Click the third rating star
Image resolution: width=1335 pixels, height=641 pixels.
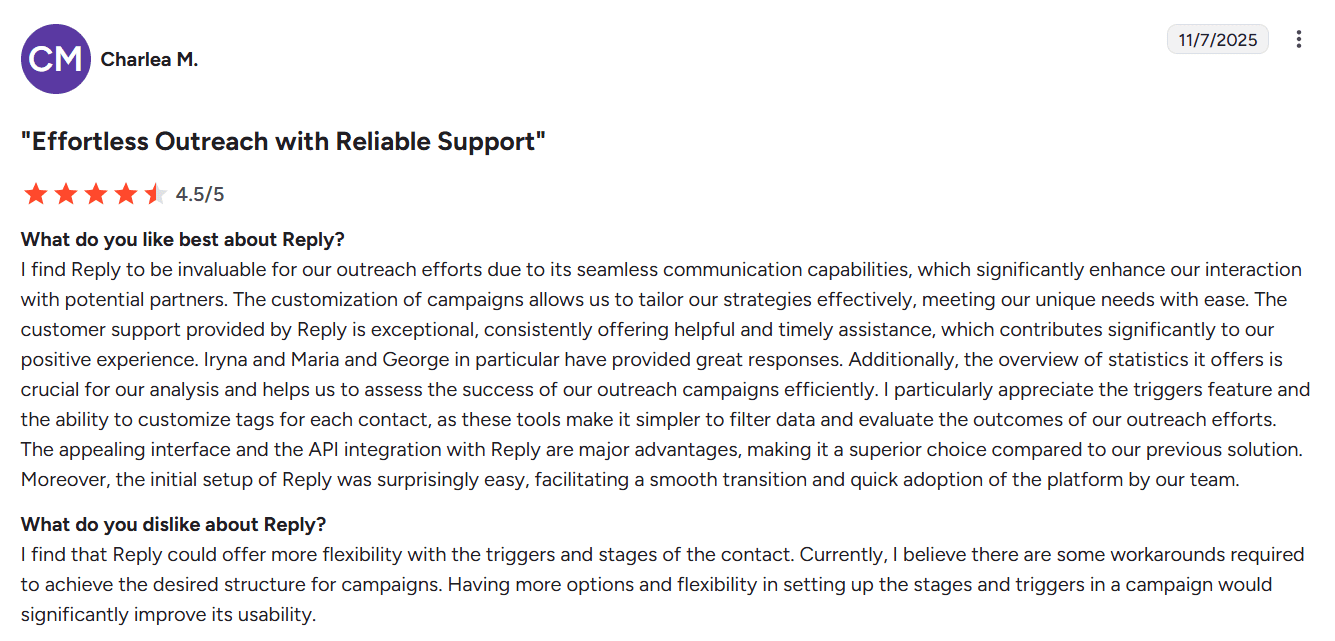click(x=95, y=194)
